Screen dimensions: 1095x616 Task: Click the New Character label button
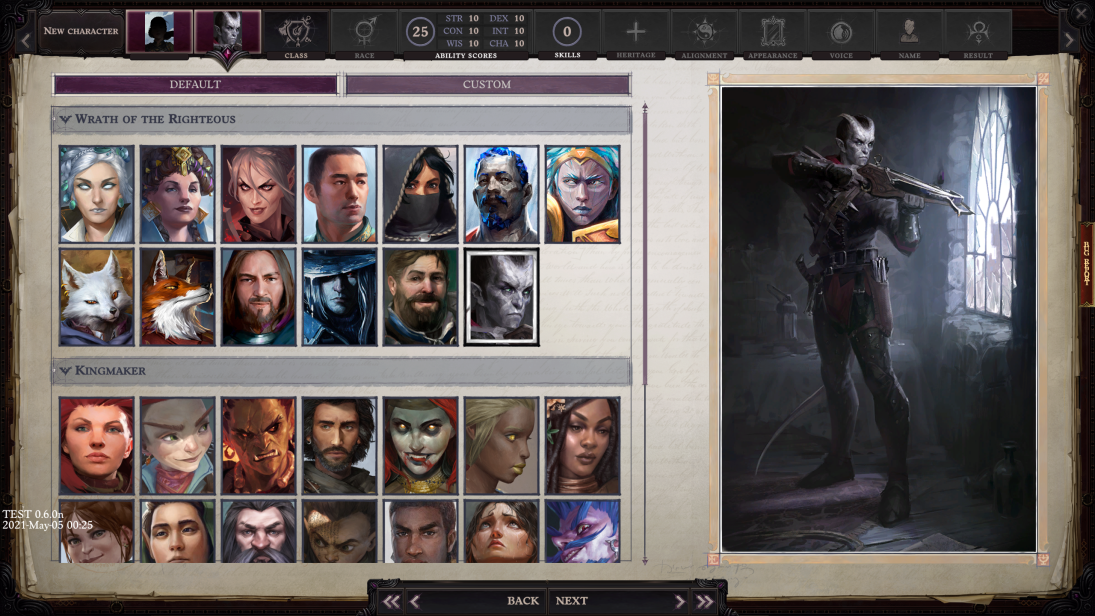tap(81, 31)
